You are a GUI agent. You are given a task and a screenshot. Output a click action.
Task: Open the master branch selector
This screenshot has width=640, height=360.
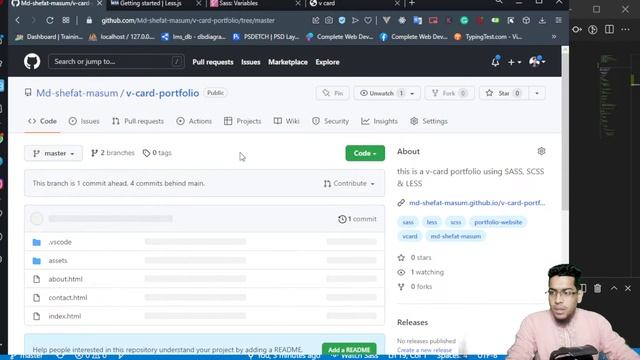53,153
